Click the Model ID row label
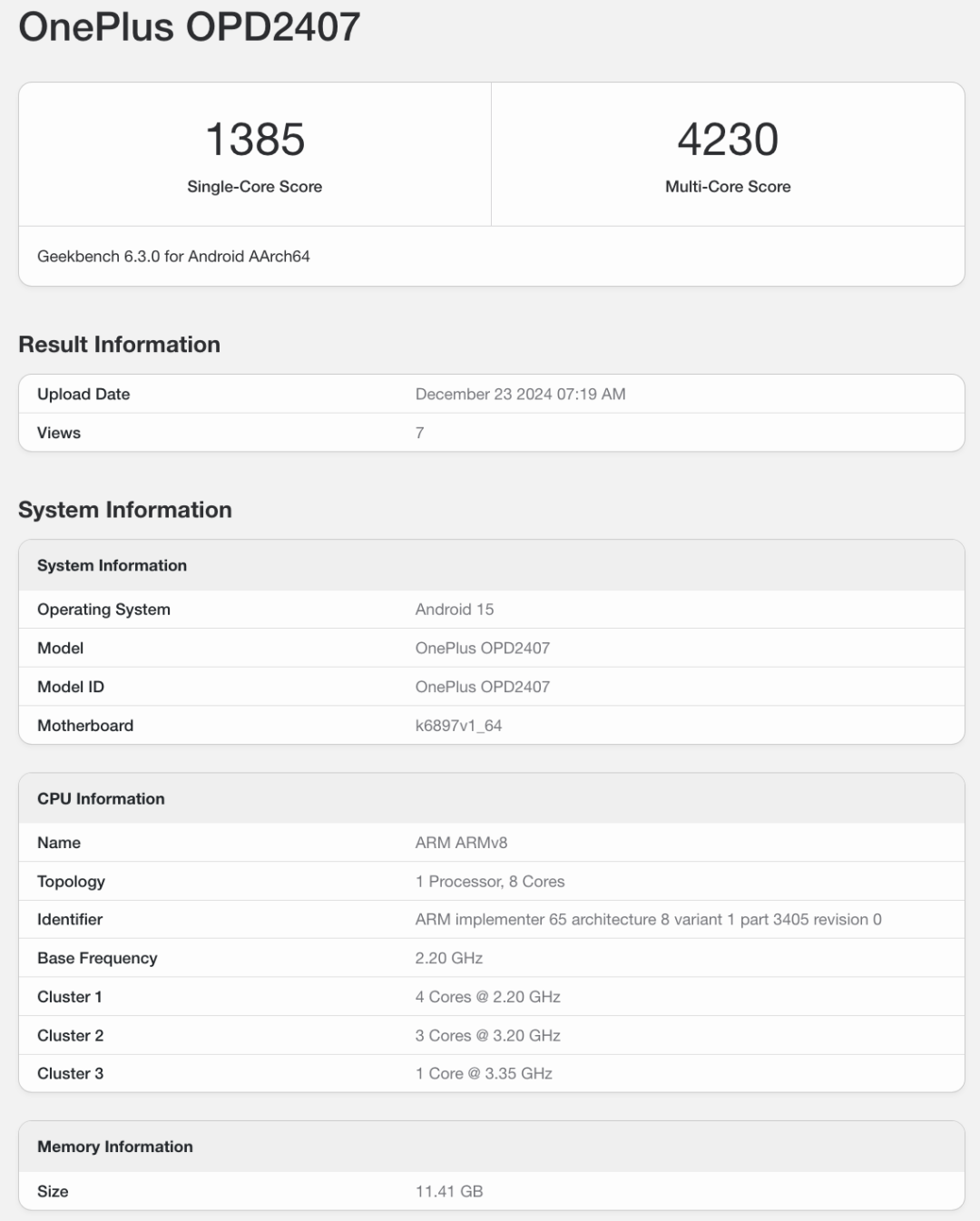This screenshot has height=1221, width=980. (71, 688)
